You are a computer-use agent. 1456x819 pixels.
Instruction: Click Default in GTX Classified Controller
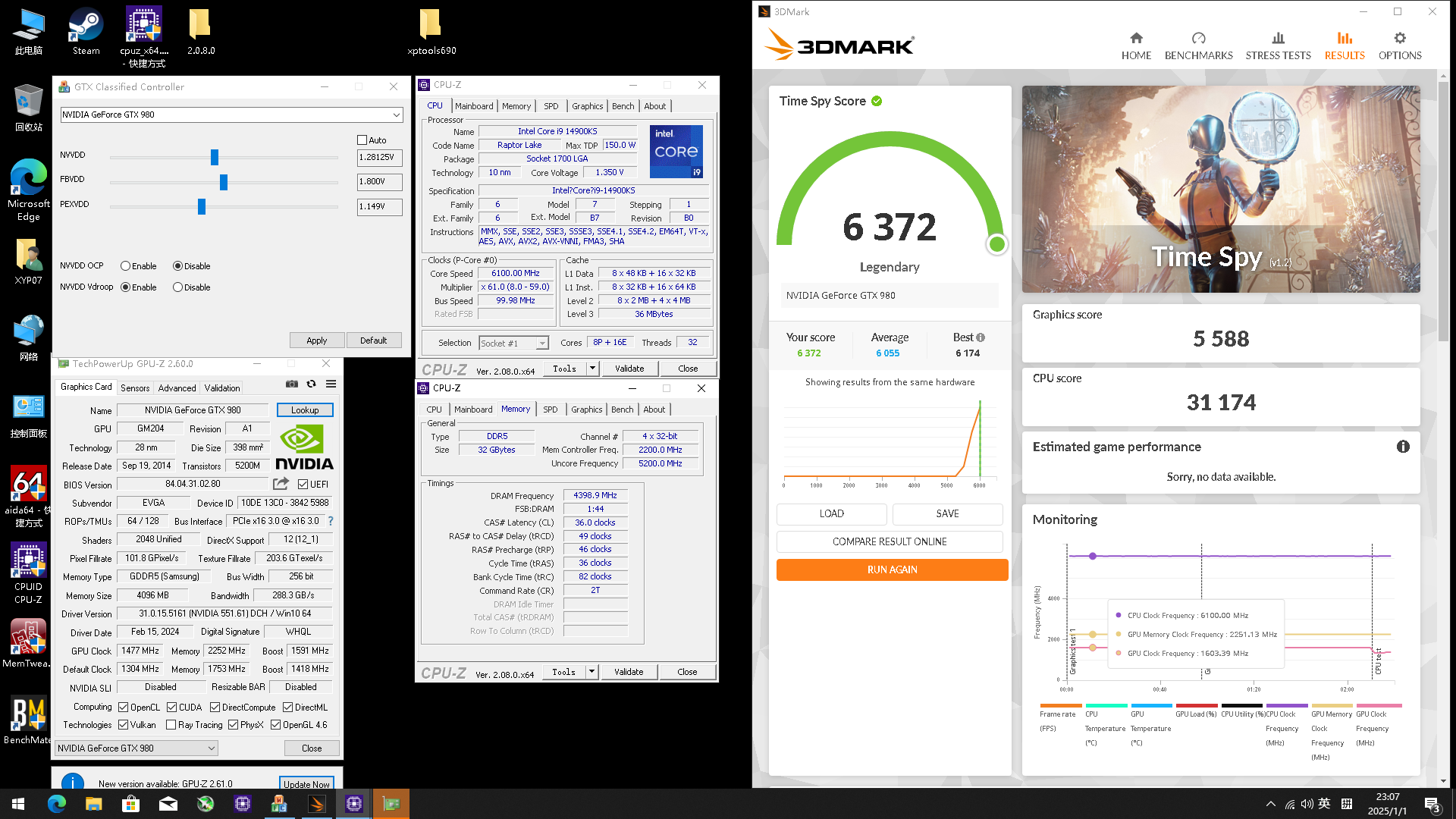[373, 340]
